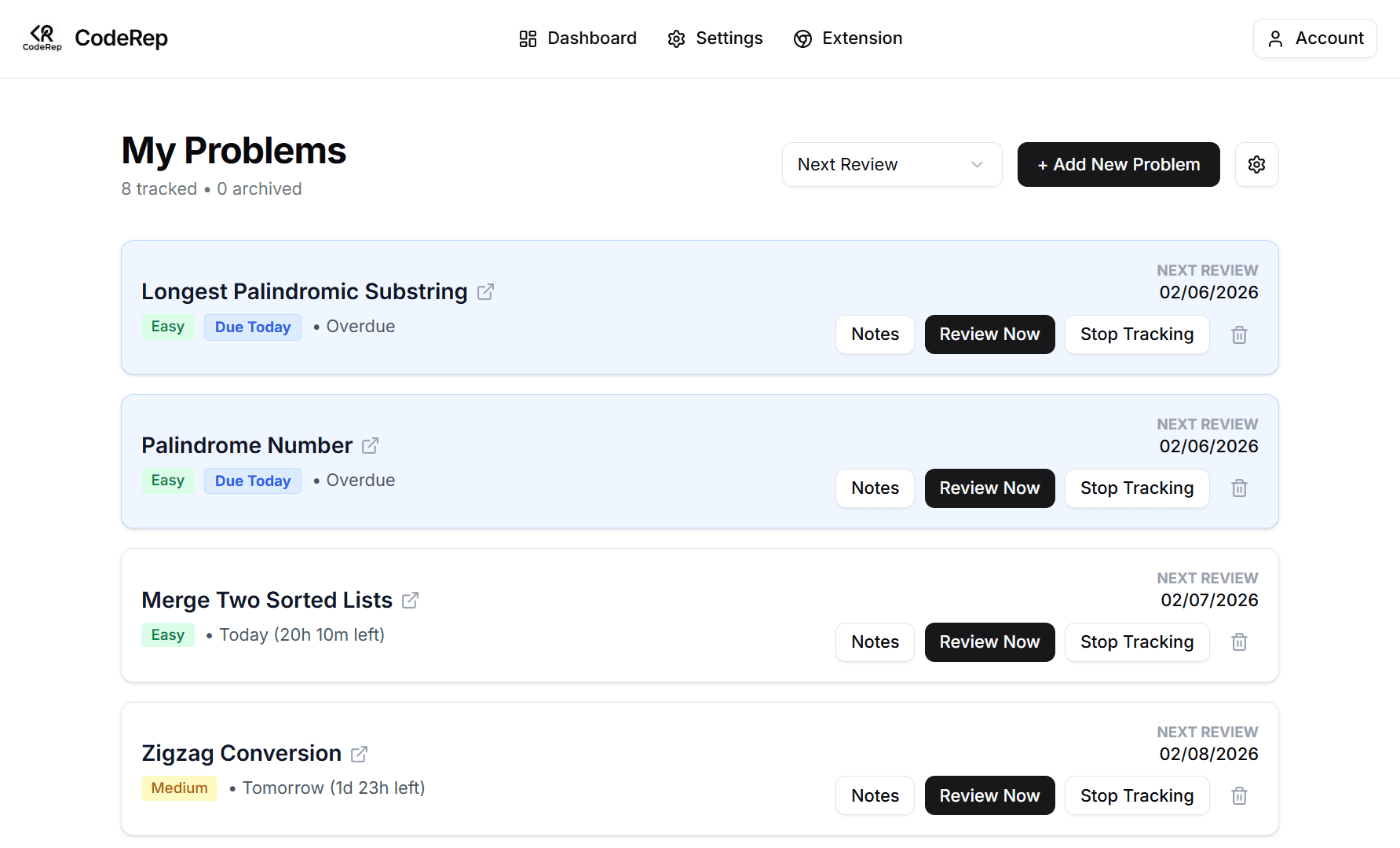This screenshot has width=1400, height=848.
Task: Open the external link for Longest Palindromic Substring
Action: (x=485, y=291)
